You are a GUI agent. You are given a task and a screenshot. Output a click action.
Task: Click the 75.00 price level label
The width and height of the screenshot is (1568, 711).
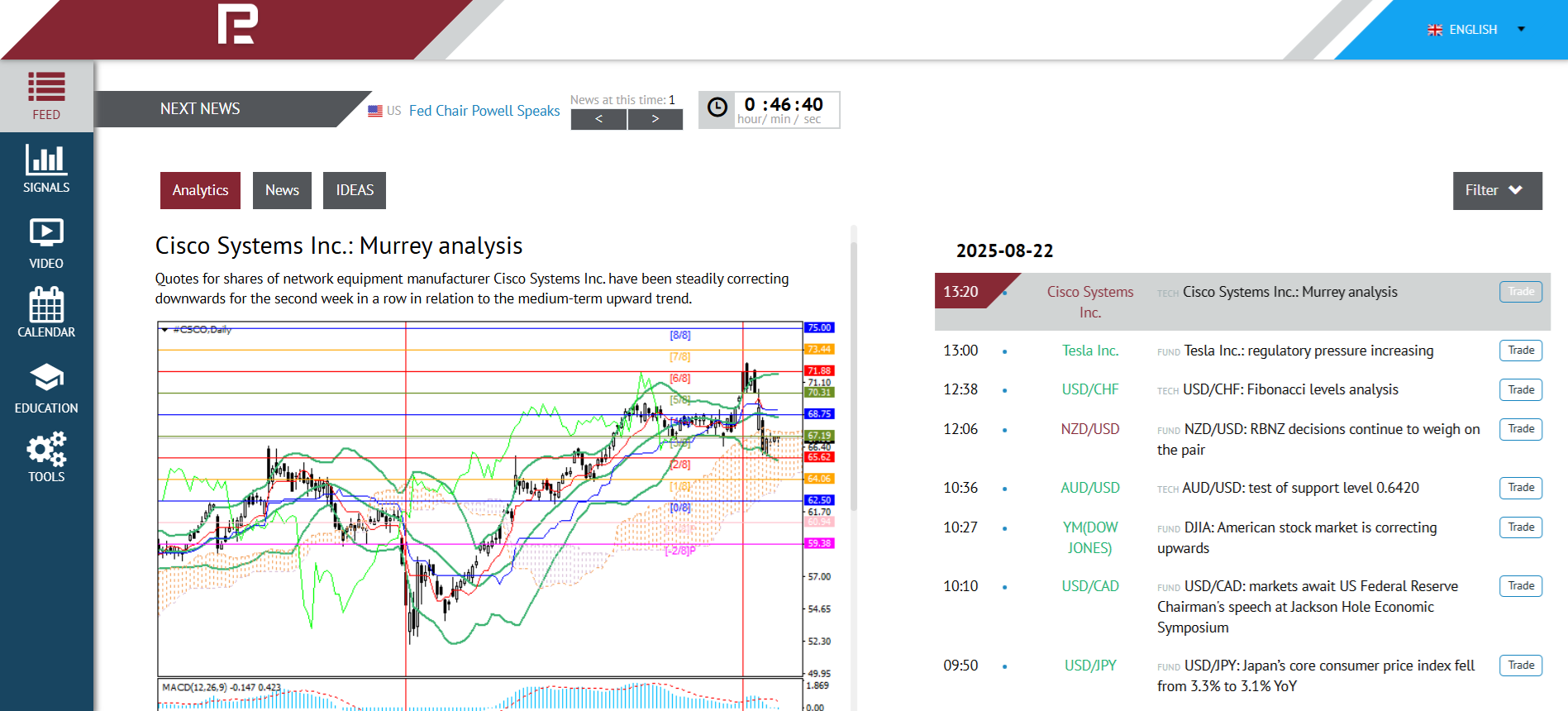point(819,328)
